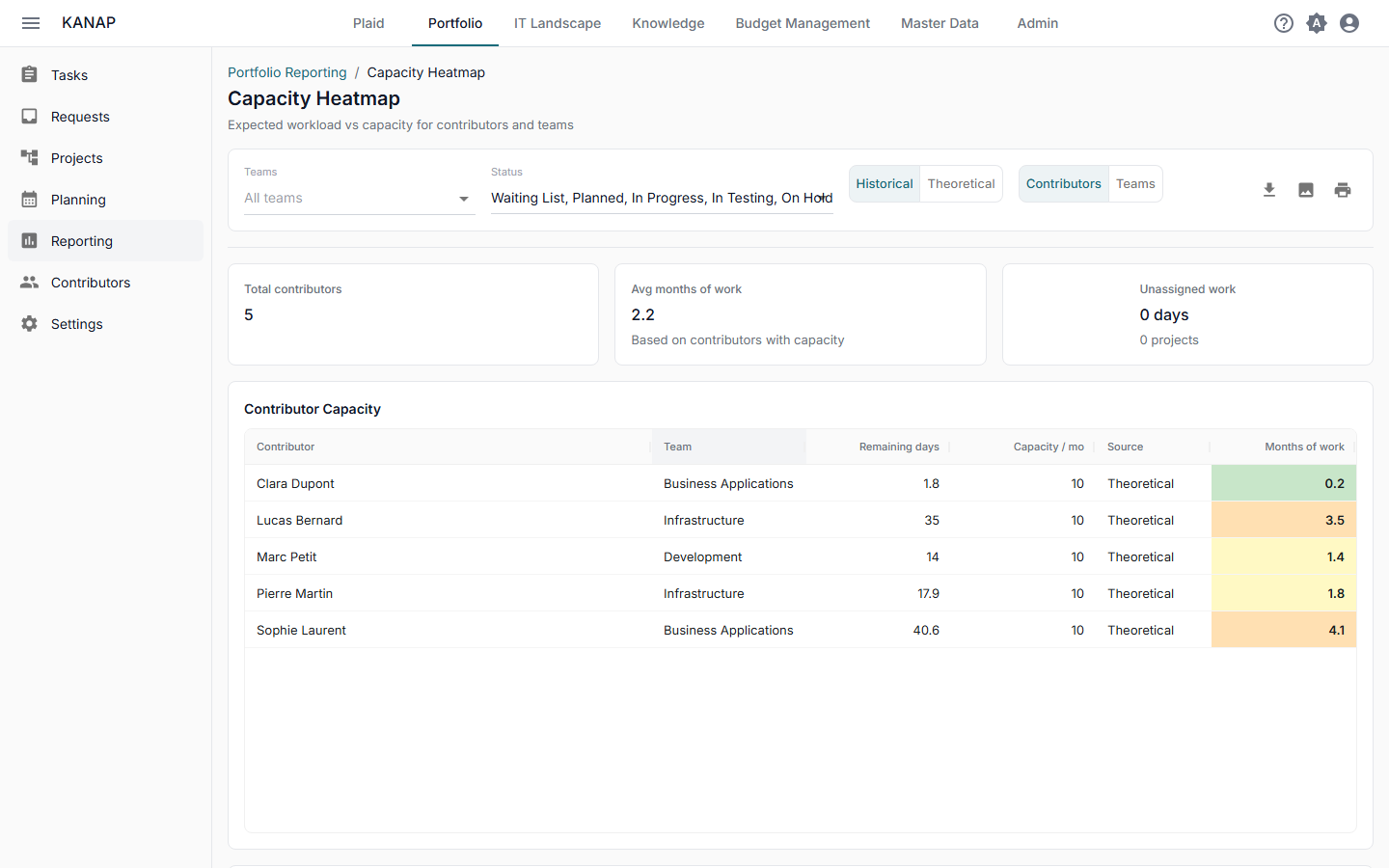Sort by the Months of work column header
The image size is (1389, 868).
pyautogui.click(x=1283, y=447)
